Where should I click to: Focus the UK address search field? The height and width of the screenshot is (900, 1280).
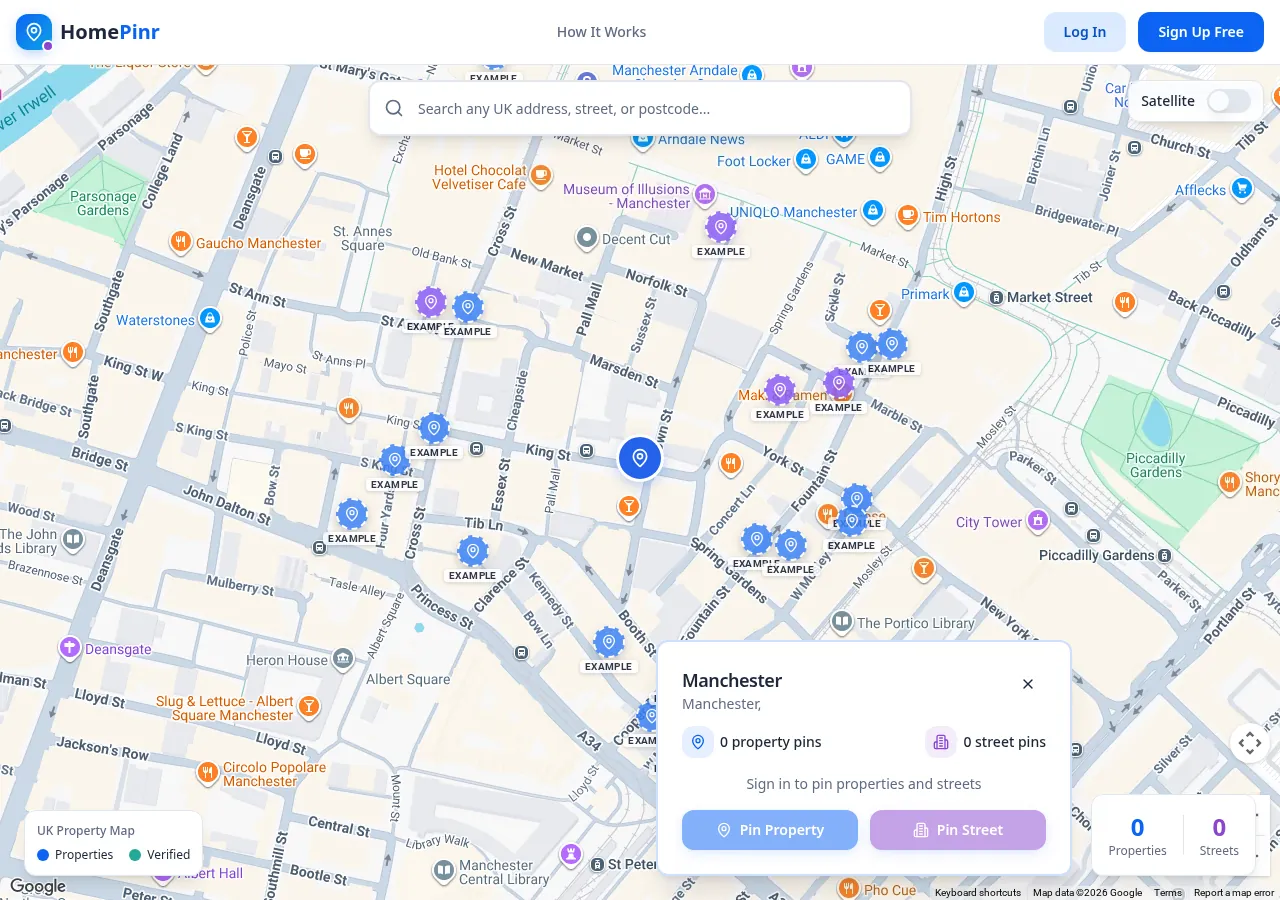click(640, 108)
